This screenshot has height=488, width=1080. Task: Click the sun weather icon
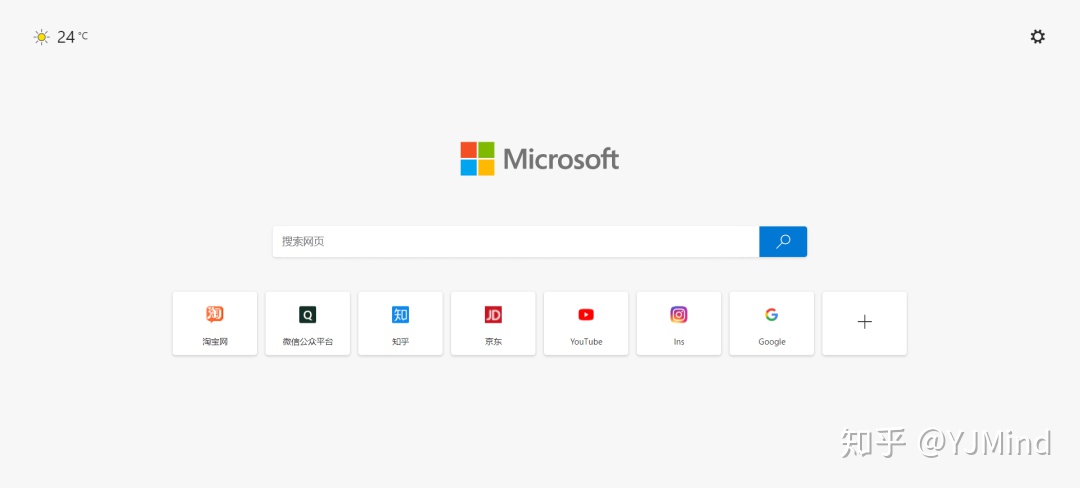(x=41, y=37)
